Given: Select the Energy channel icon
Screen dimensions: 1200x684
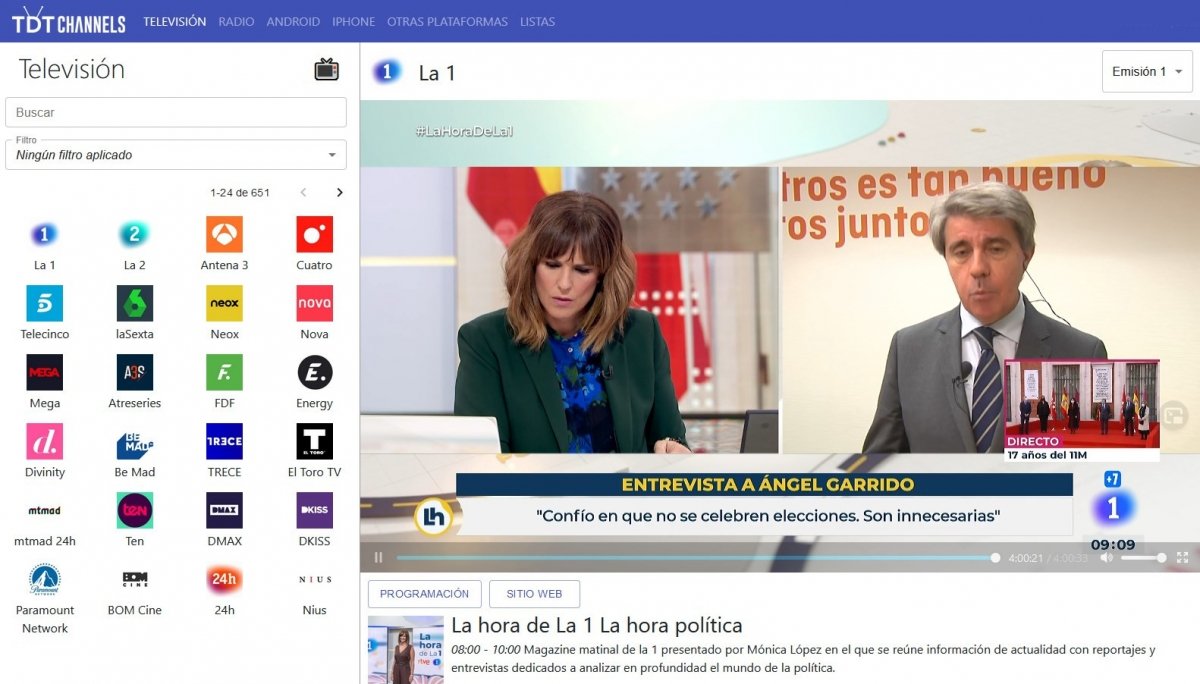Looking at the screenshot, I should point(314,373).
